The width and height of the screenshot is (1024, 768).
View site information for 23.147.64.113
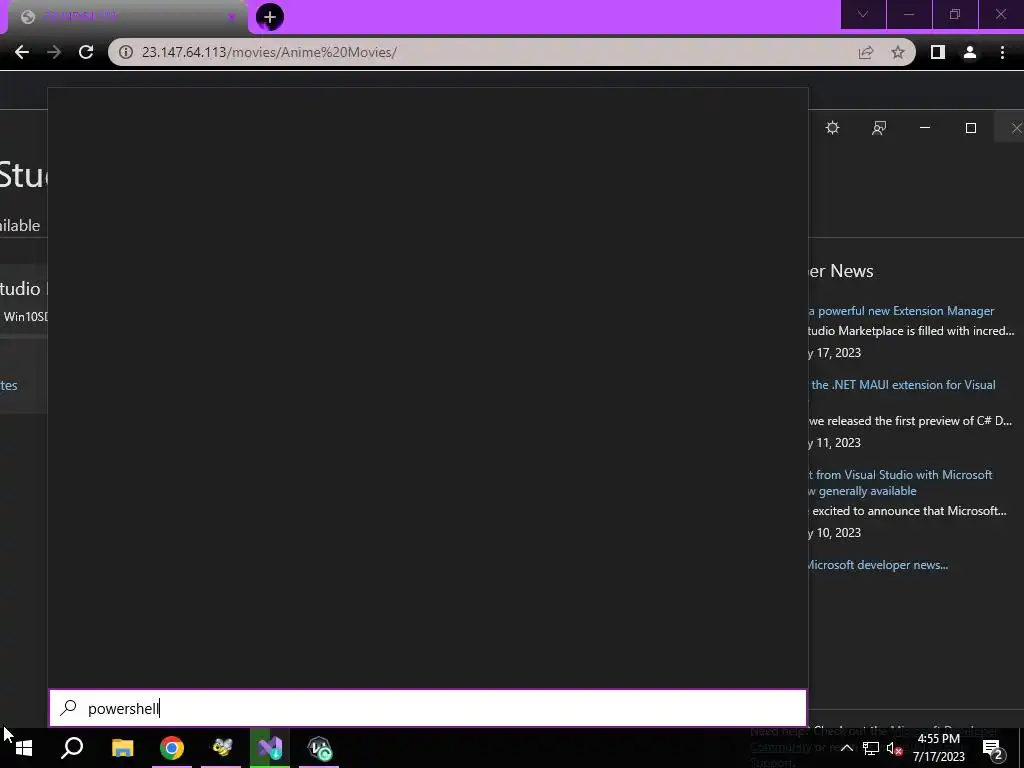[x=125, y=52]
